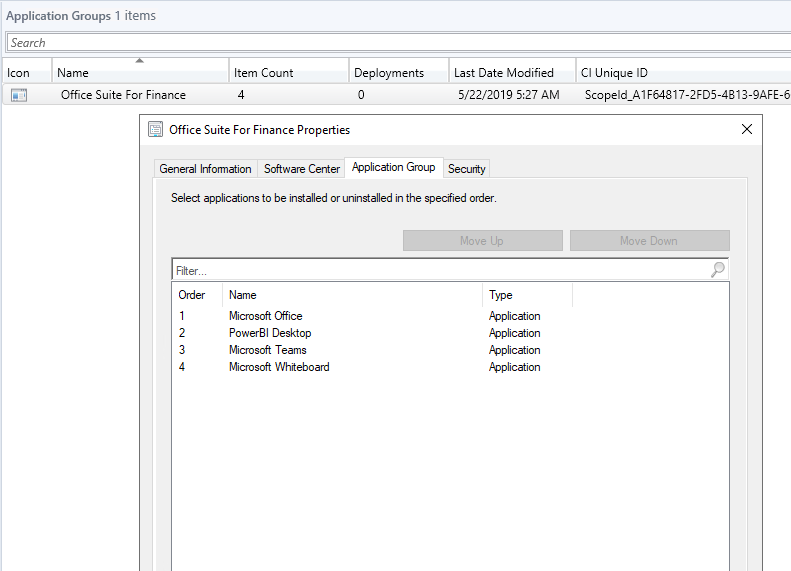Click the Deployments value 0 cell
The image size is (791, 571).
click(361, 95)
